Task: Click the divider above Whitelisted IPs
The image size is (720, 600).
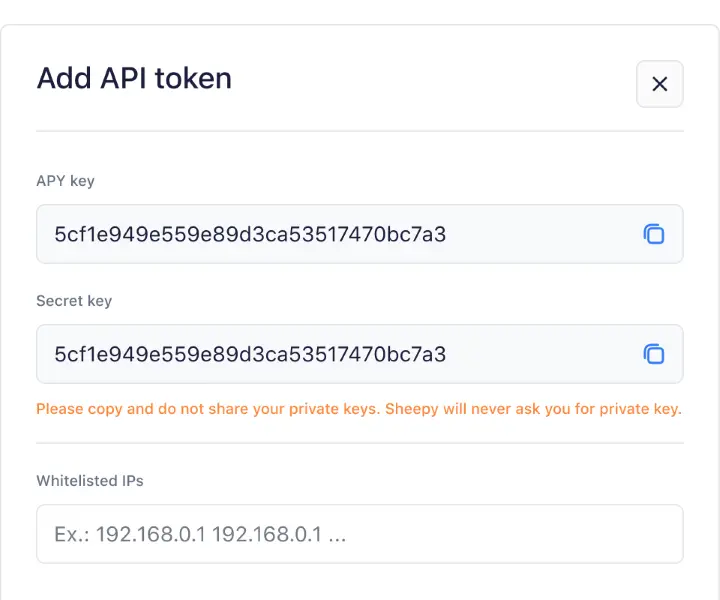Action: pos(360,443)
